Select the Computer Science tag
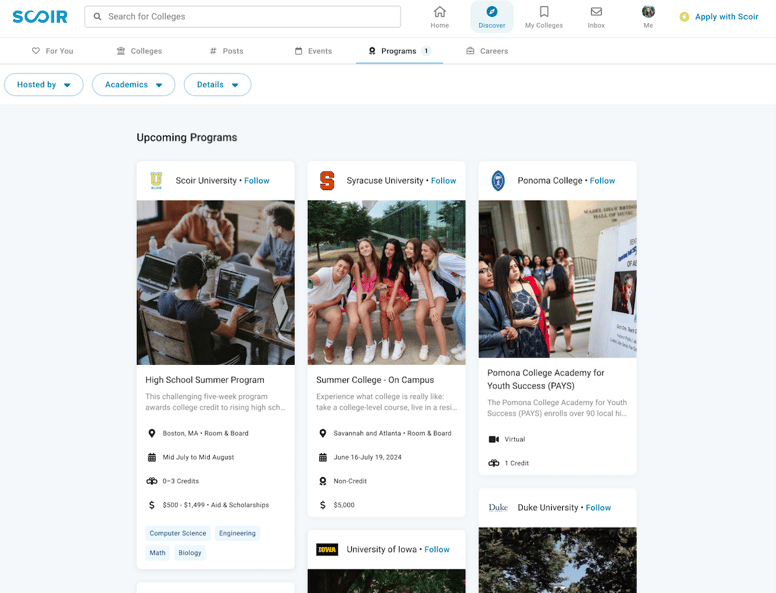 click(178, 533)
